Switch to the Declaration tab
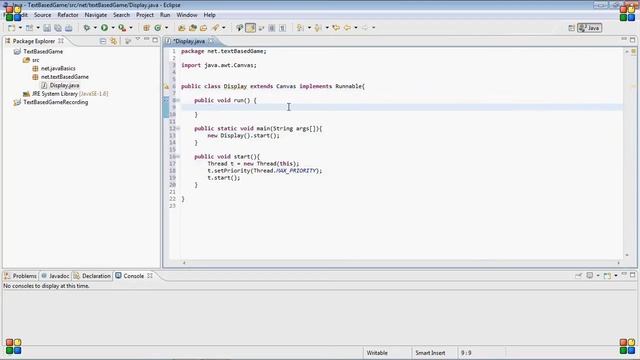The width and height of the screenshot is (640, 360). 92,276
